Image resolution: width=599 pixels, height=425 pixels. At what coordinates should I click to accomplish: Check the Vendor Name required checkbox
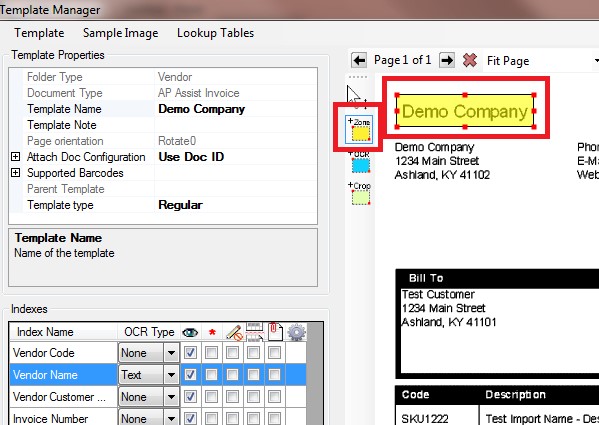(x=211, y=375)
